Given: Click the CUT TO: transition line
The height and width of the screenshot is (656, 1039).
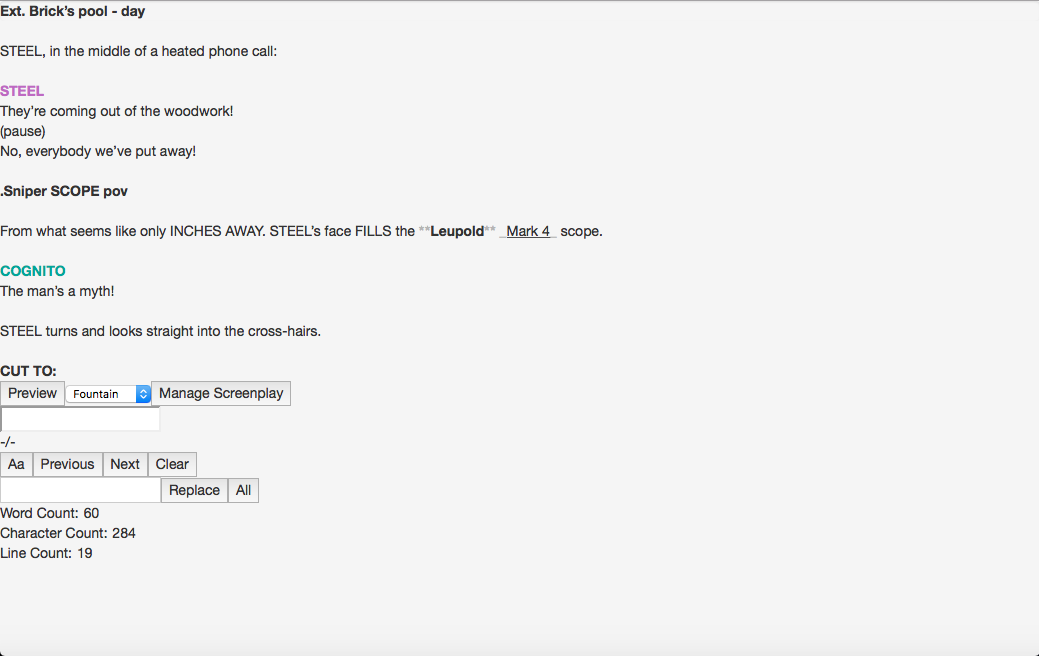Looking at the screenshot, I should (28, 371).
